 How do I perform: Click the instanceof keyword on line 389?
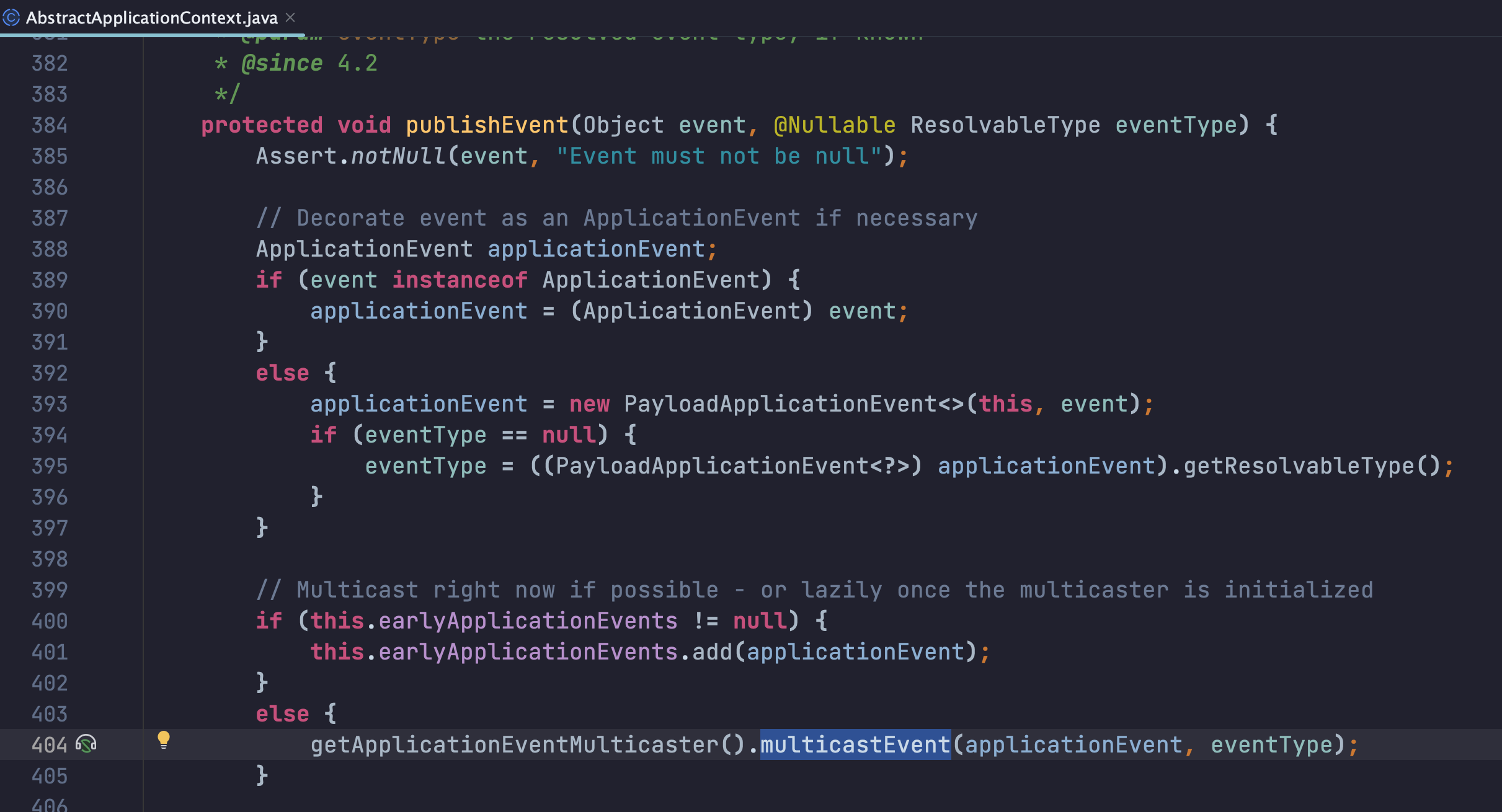(460, 280)
